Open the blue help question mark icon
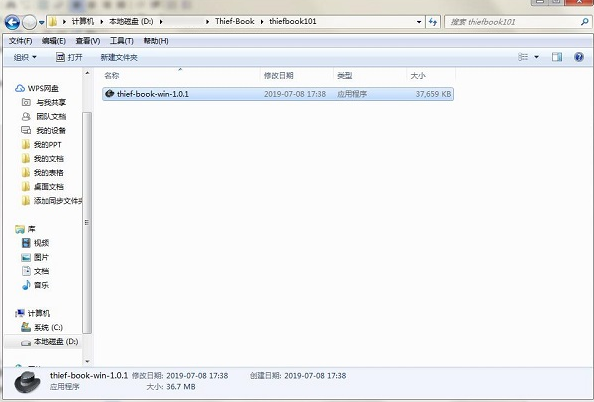The image size is (594, 402). coord(579,57)
